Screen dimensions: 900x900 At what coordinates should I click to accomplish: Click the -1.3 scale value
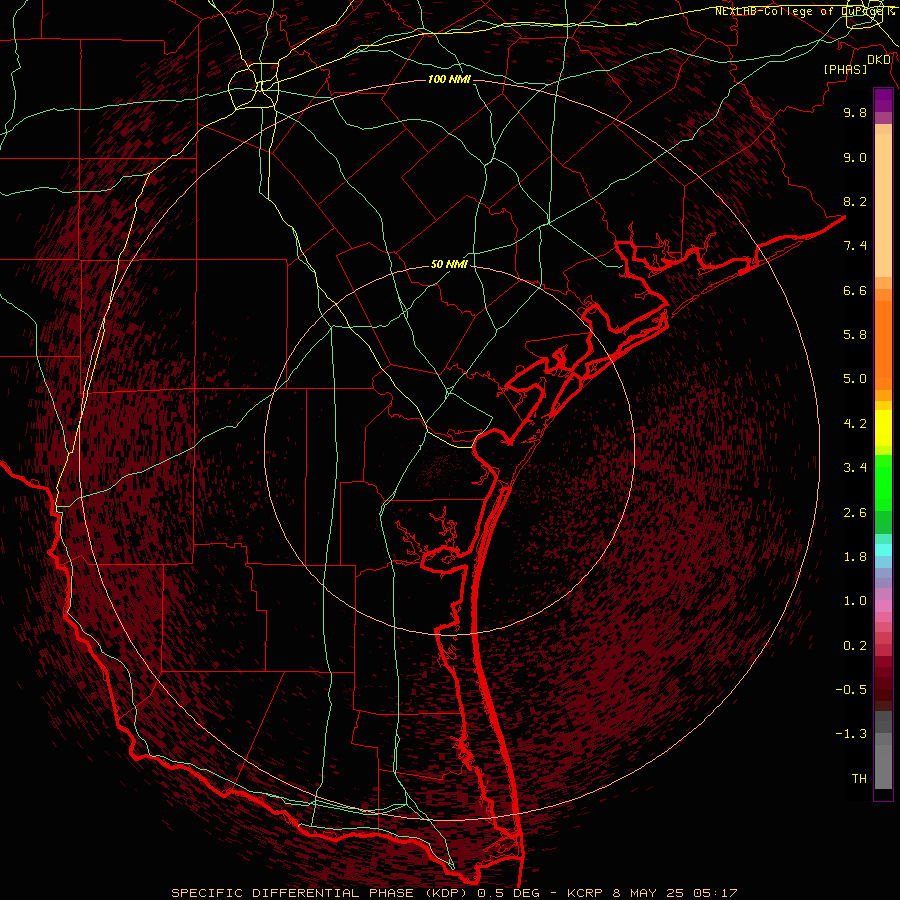[x=851, y=734]
